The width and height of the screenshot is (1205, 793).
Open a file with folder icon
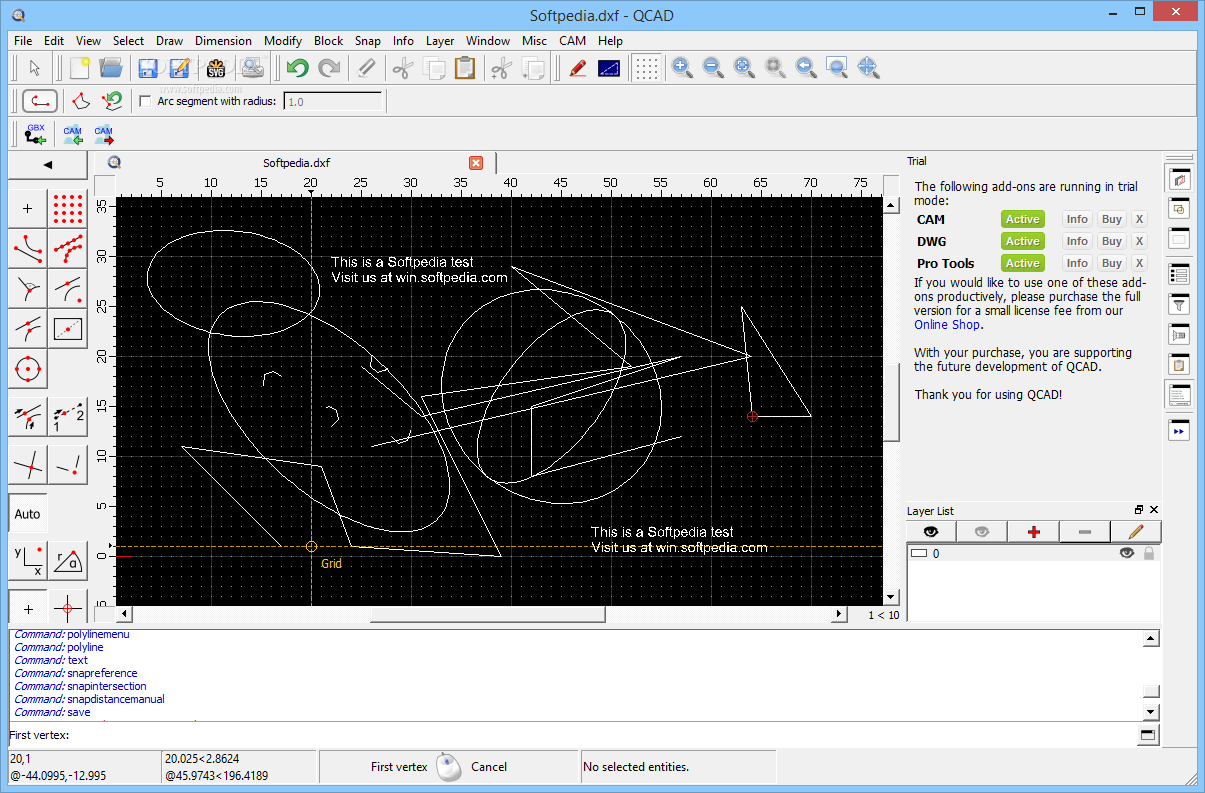111,68
